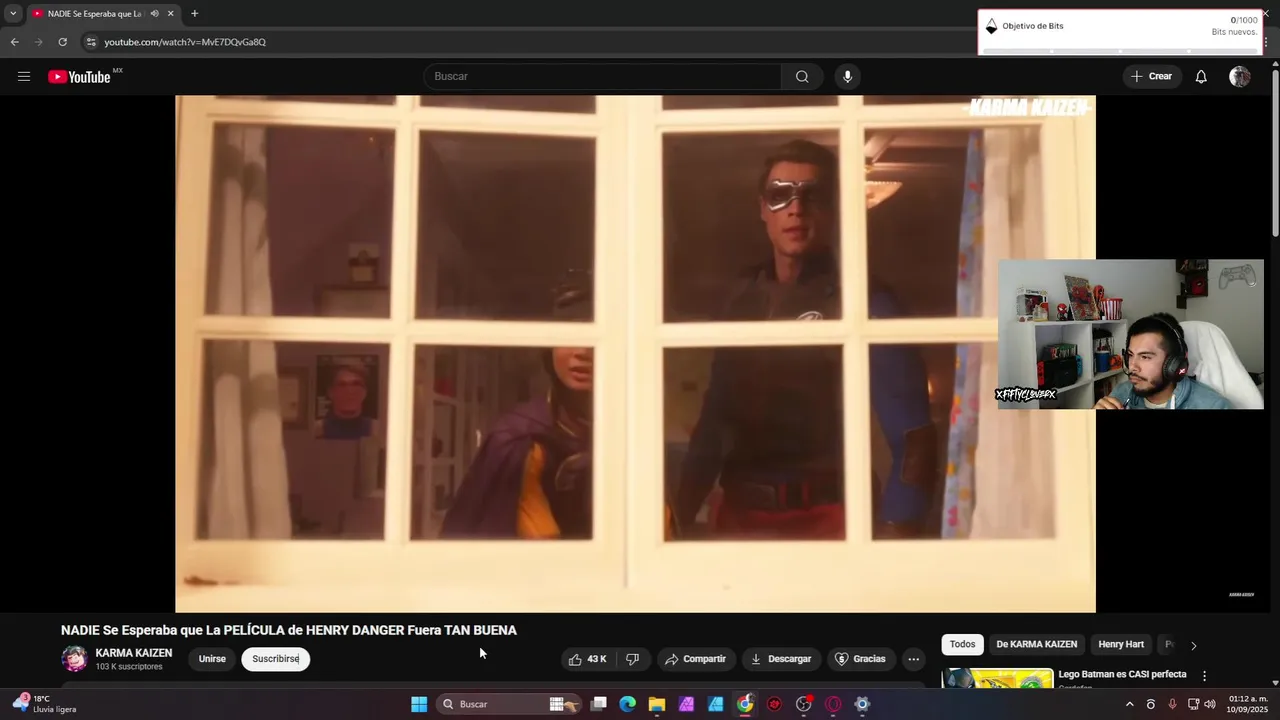Click the search magnifier button

(802, 77)
